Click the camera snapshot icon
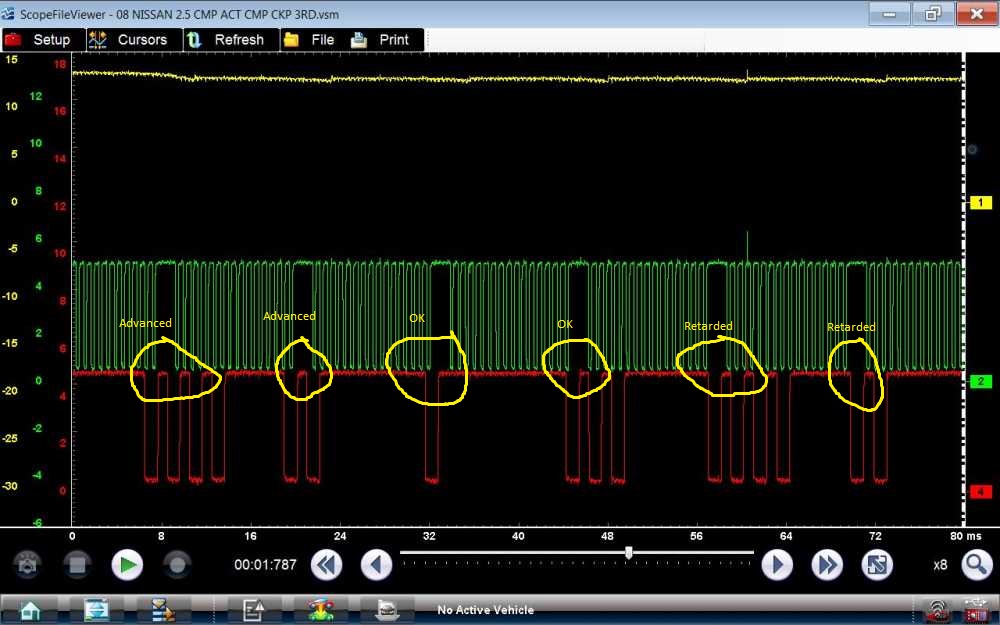The height and width of the screenshot is (625, 1000). click(x=27, y=565)
